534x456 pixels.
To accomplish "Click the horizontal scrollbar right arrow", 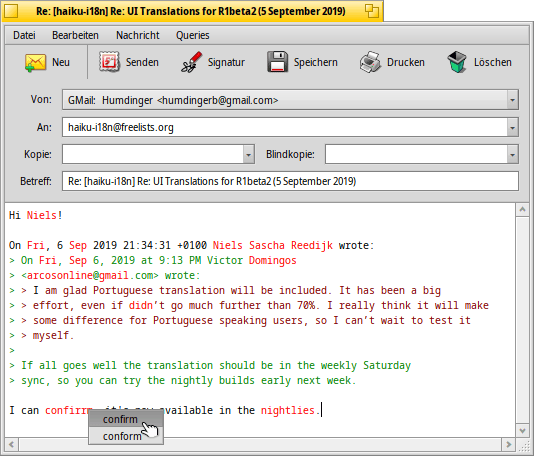I will (x=509, y=444).
